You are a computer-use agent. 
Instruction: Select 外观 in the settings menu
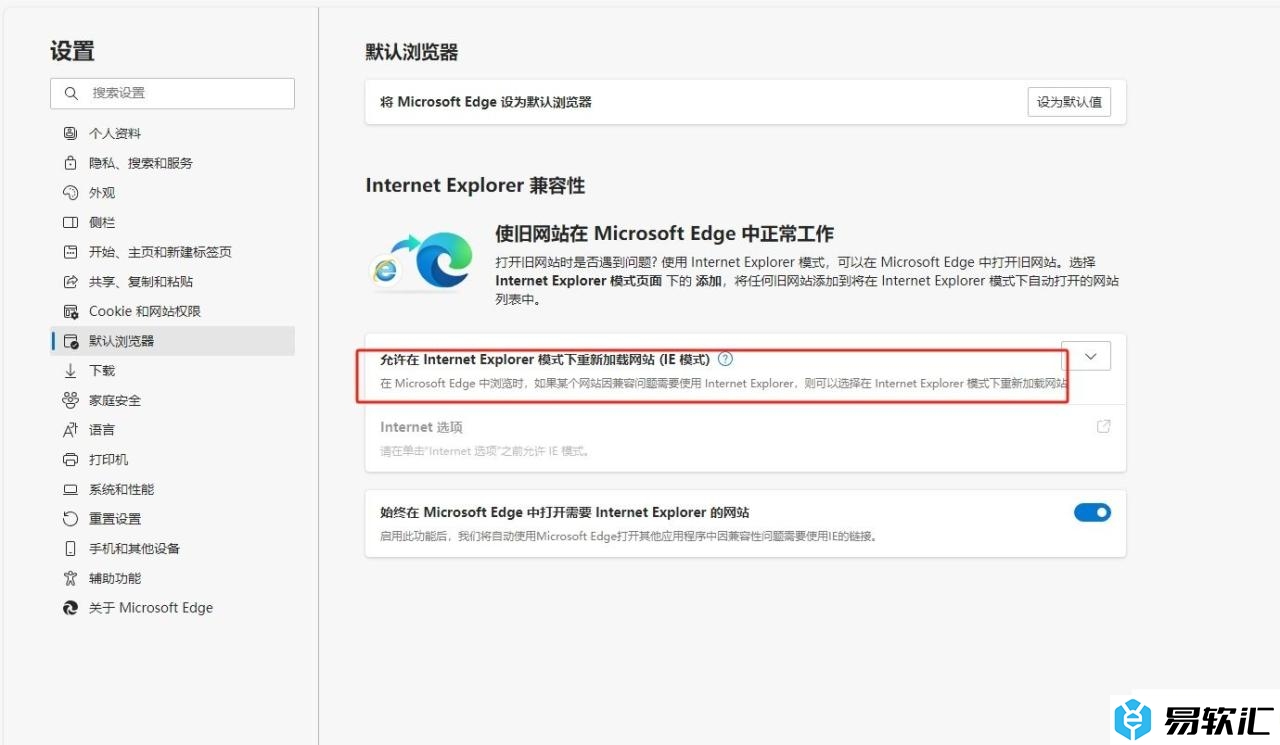(x=172, y=193)
